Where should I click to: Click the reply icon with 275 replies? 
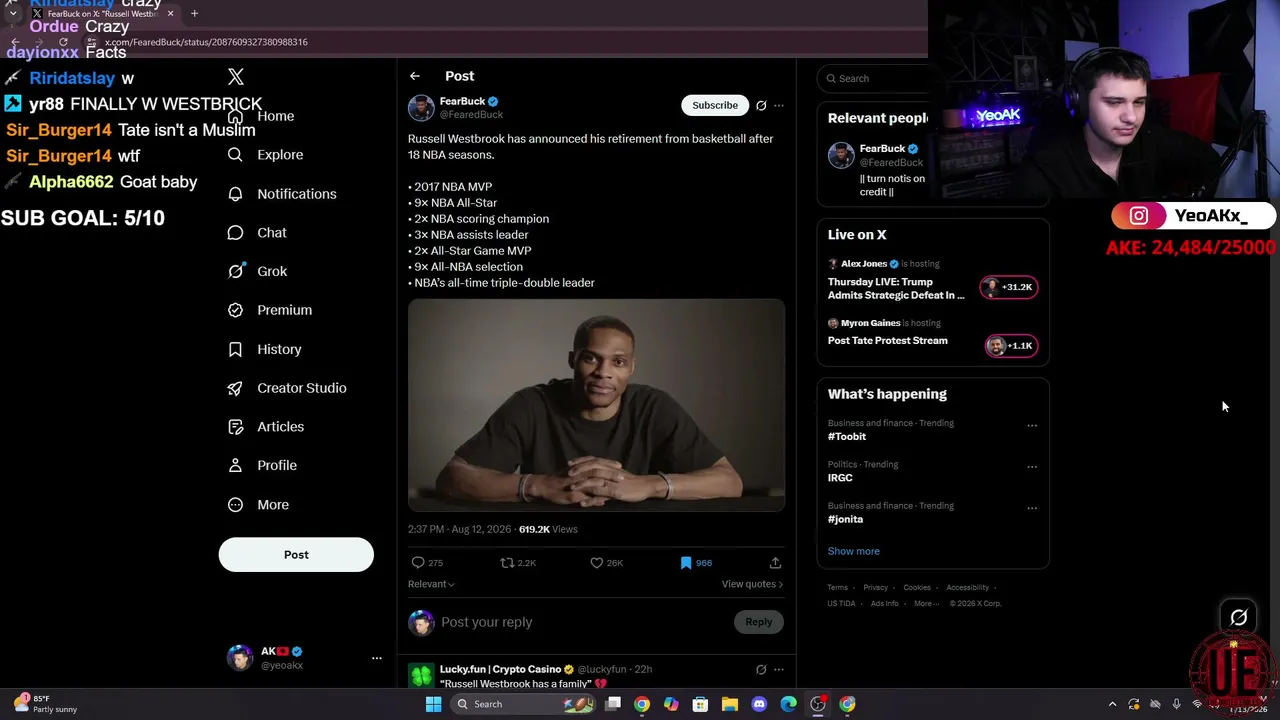pos(419,563)
